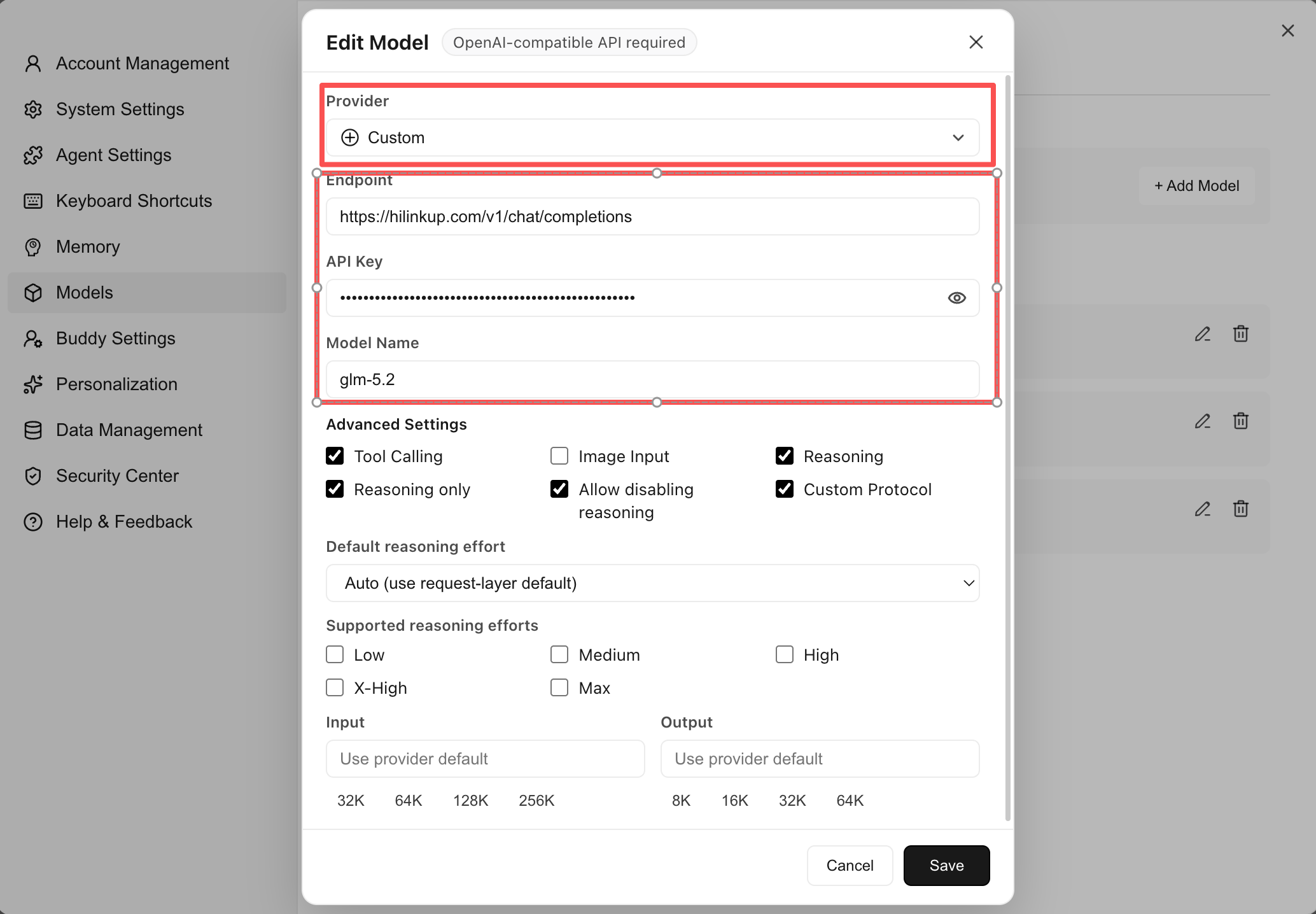Open Security Center in the sidebar
This screenshot has width=1316, height=914.
pos(147,476)
